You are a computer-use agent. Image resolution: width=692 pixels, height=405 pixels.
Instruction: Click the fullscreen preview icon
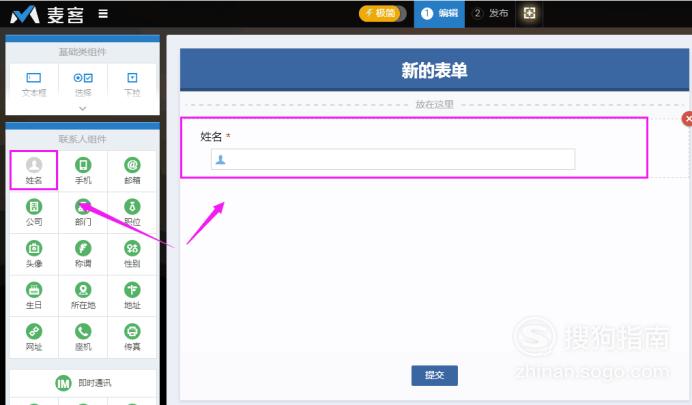click(529, 13)
